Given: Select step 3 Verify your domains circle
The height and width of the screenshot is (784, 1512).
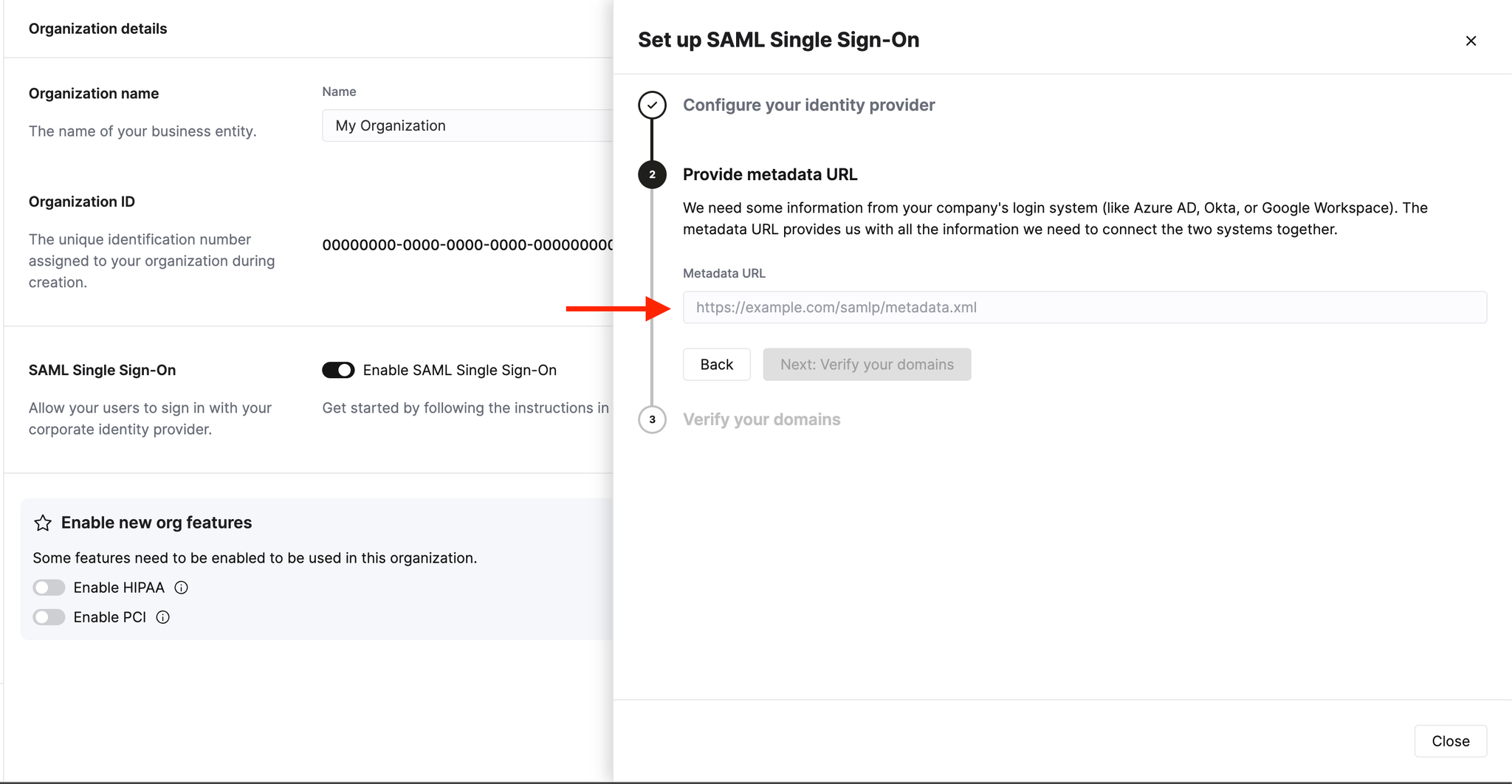Looking at the screenshot, I should 652,419.
